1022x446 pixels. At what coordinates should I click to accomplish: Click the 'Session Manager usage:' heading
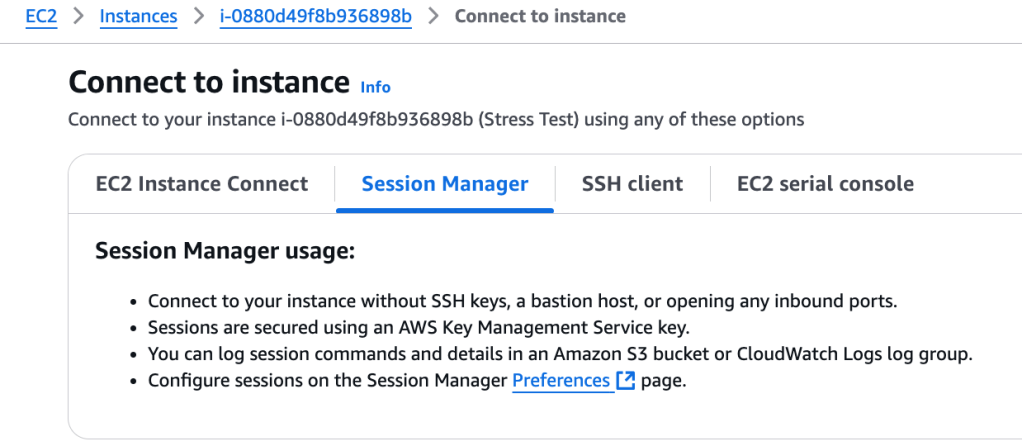tap(225, 251)
